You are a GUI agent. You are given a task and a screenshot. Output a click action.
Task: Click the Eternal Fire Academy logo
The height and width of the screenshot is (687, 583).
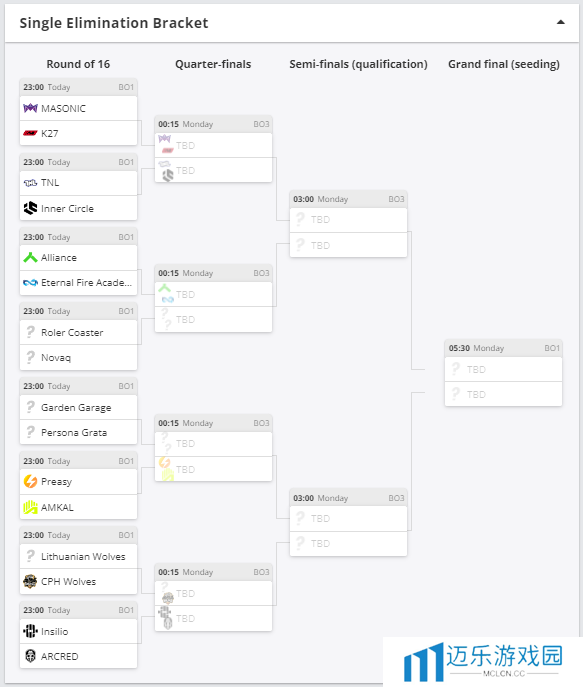[x=30, y=283]
